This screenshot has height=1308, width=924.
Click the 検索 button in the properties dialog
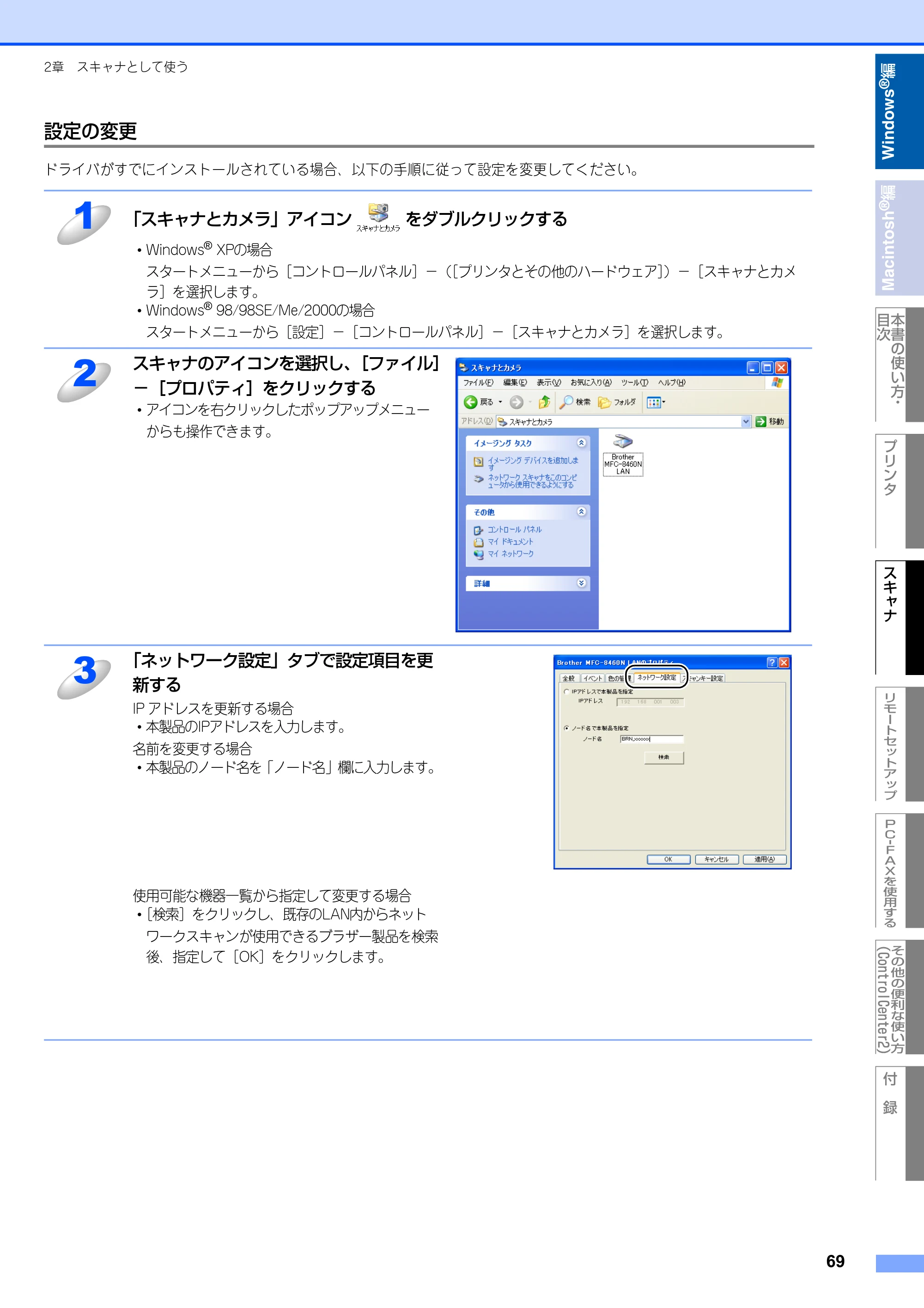(x=663, y=757)
